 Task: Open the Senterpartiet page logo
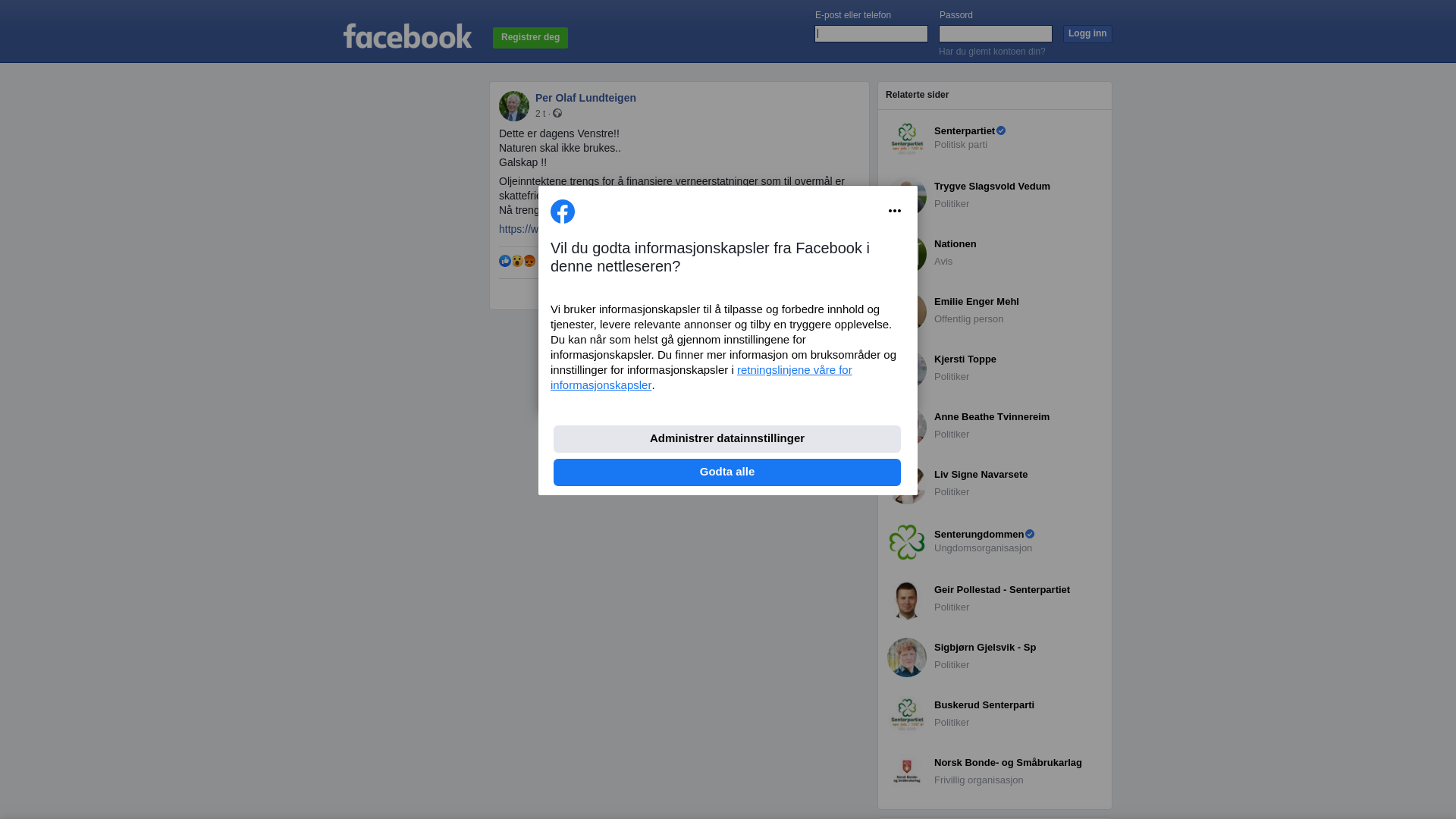907,139
